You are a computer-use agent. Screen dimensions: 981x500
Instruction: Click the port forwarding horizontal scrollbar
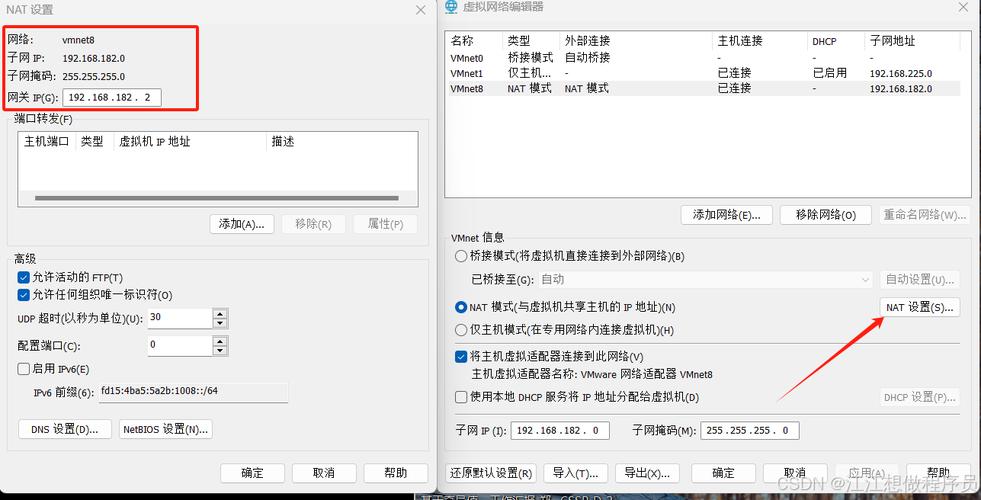pos(216,198)
